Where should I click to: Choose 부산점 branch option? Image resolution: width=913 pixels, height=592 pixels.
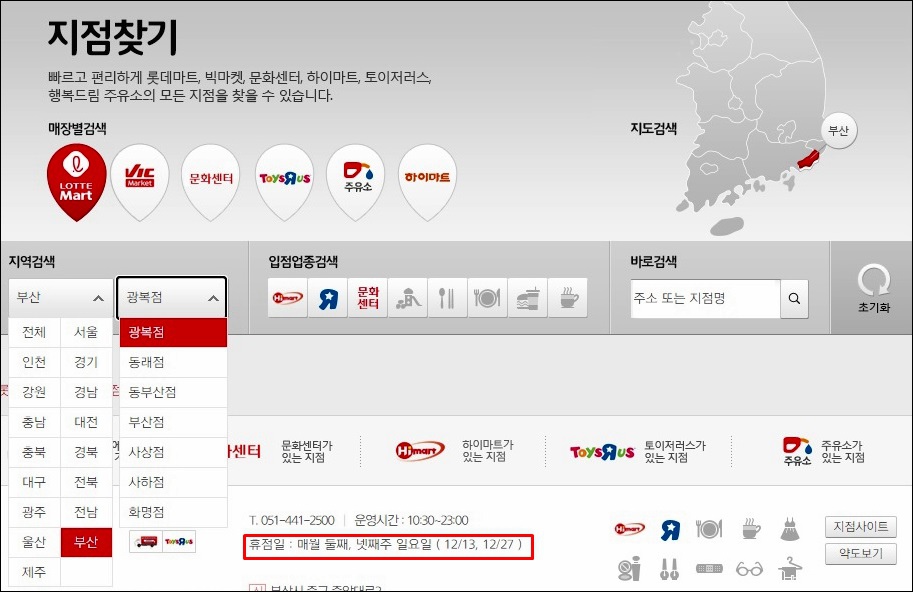[173, 422]
